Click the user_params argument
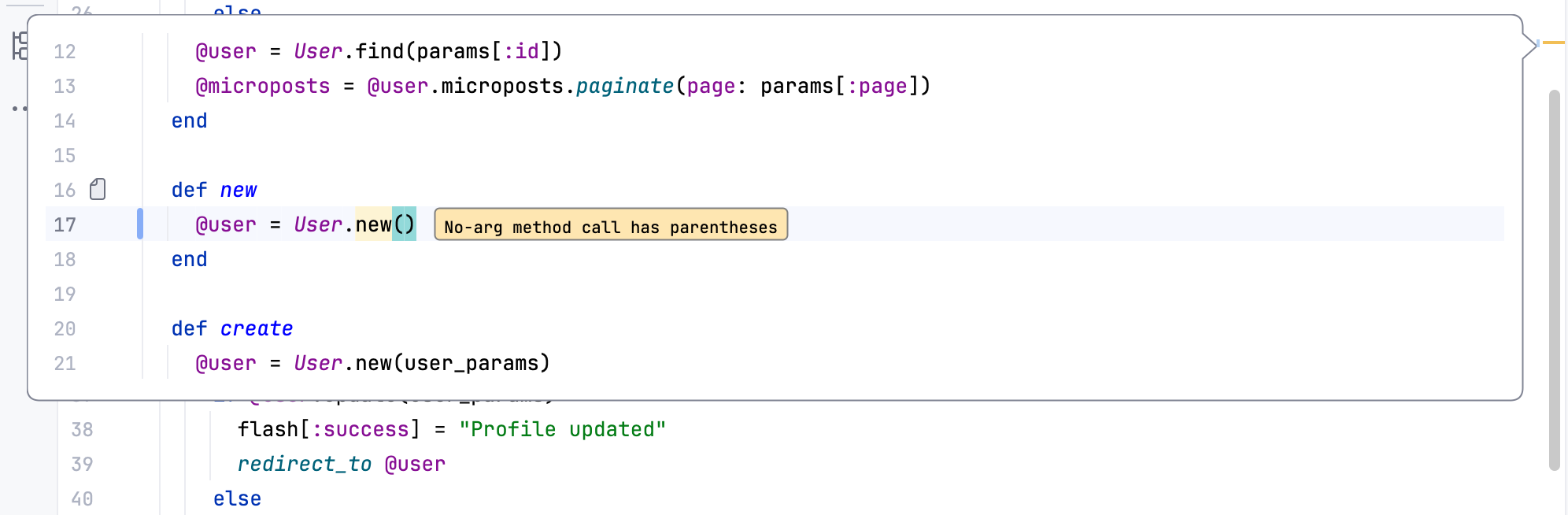Image resolution: width=1568 pixels, height=515 pixels. (x=470, y=363)
